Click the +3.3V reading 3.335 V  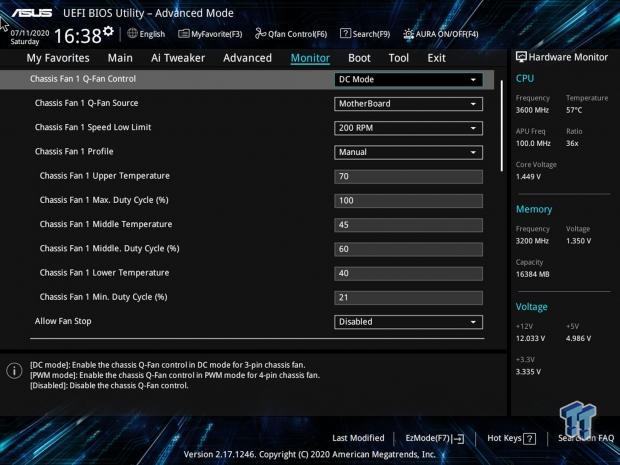[x=528, y=372]
